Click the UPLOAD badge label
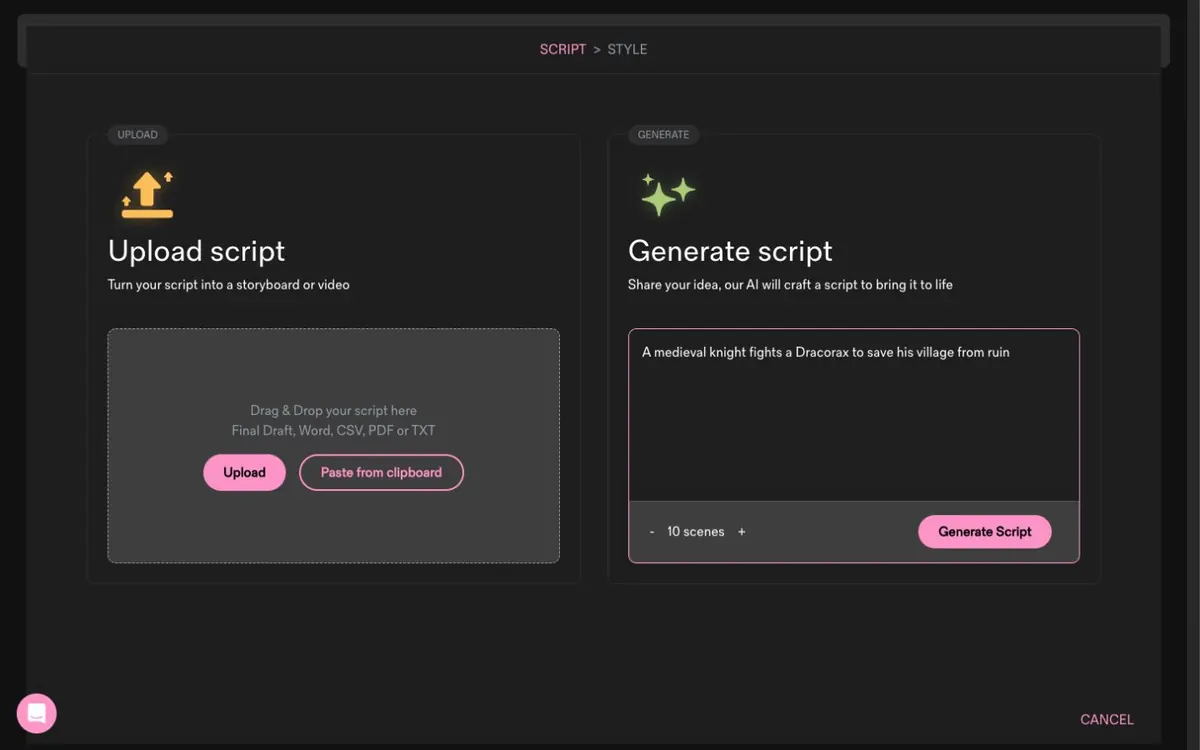1200x750 pixels. pos(137,135)
